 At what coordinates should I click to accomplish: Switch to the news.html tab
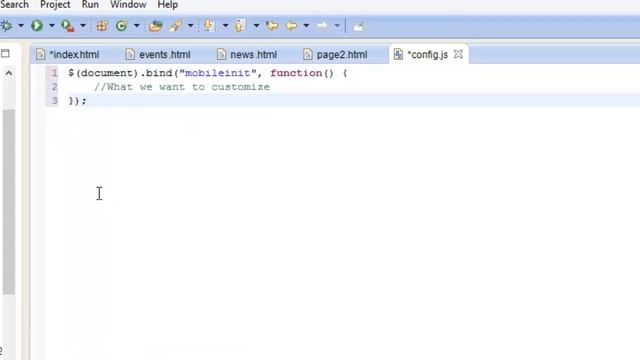coord(247,55)
